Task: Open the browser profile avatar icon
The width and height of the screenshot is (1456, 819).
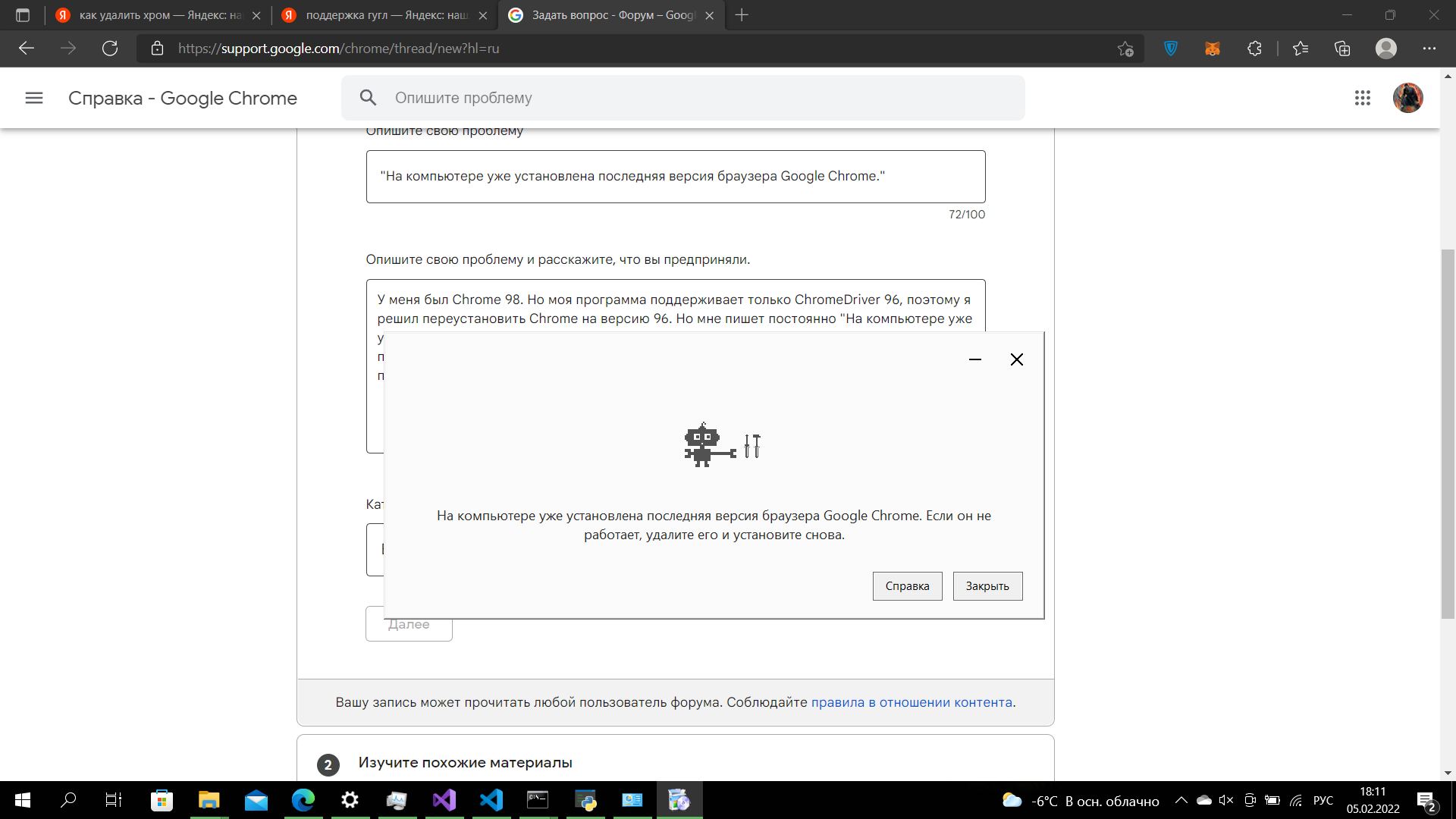Action: pyautogui.click(x=1386, y=49)
